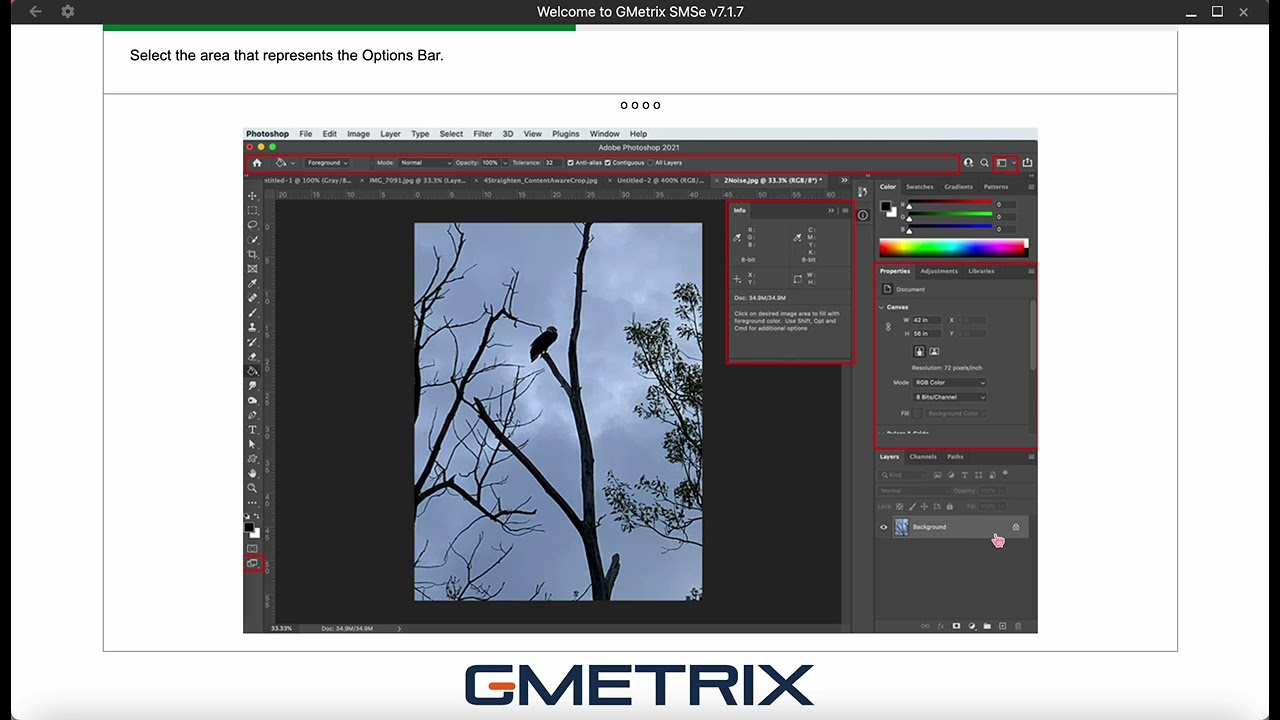Open the workspace switcher dropdown

pyautogui.click(x=1005, y=163)
